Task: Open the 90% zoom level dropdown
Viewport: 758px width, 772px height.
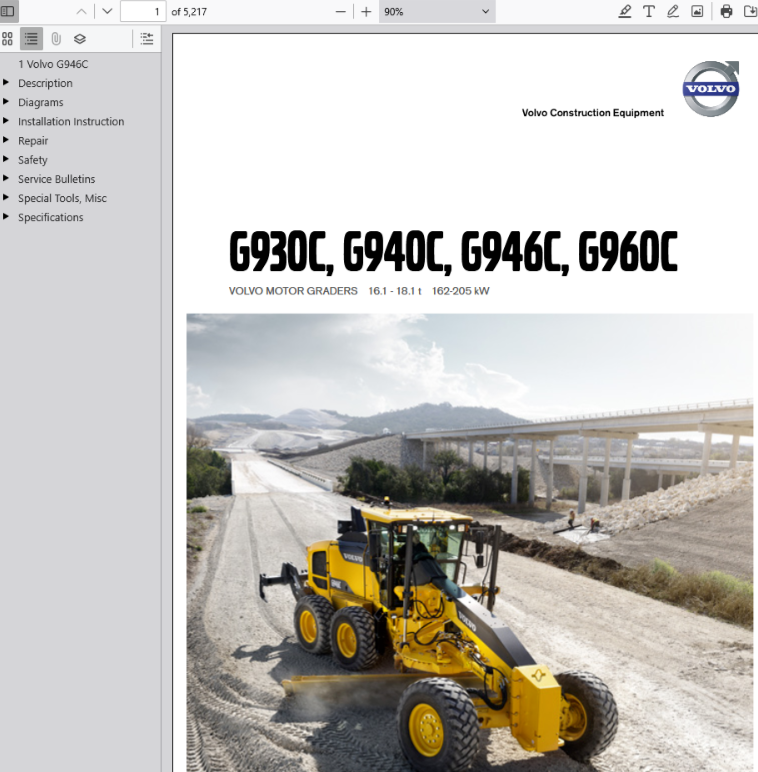Action: pyautogui.click(x=437, y=12)
